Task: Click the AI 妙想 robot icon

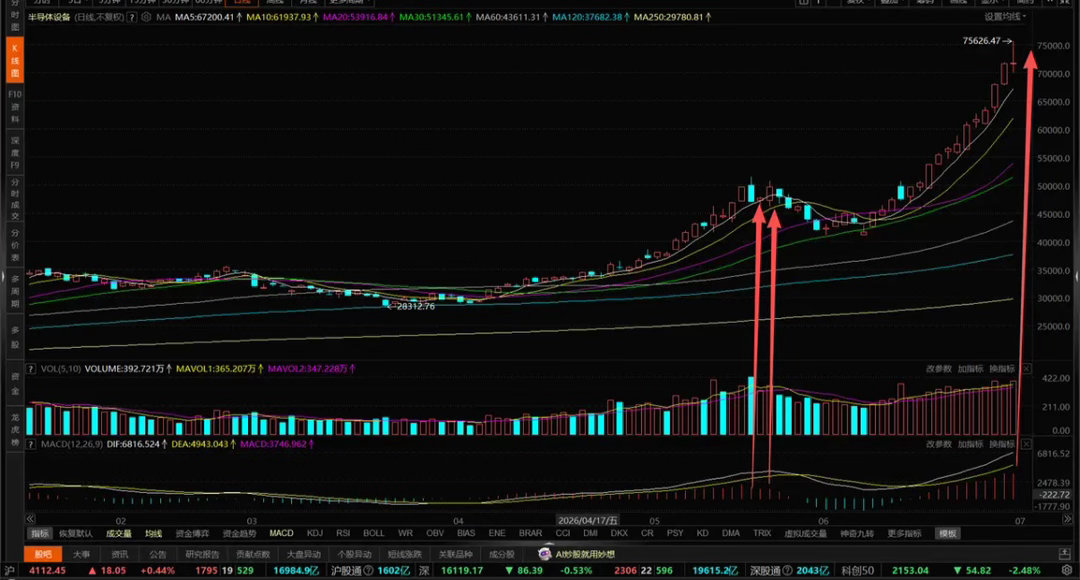Action: point(545,554)
